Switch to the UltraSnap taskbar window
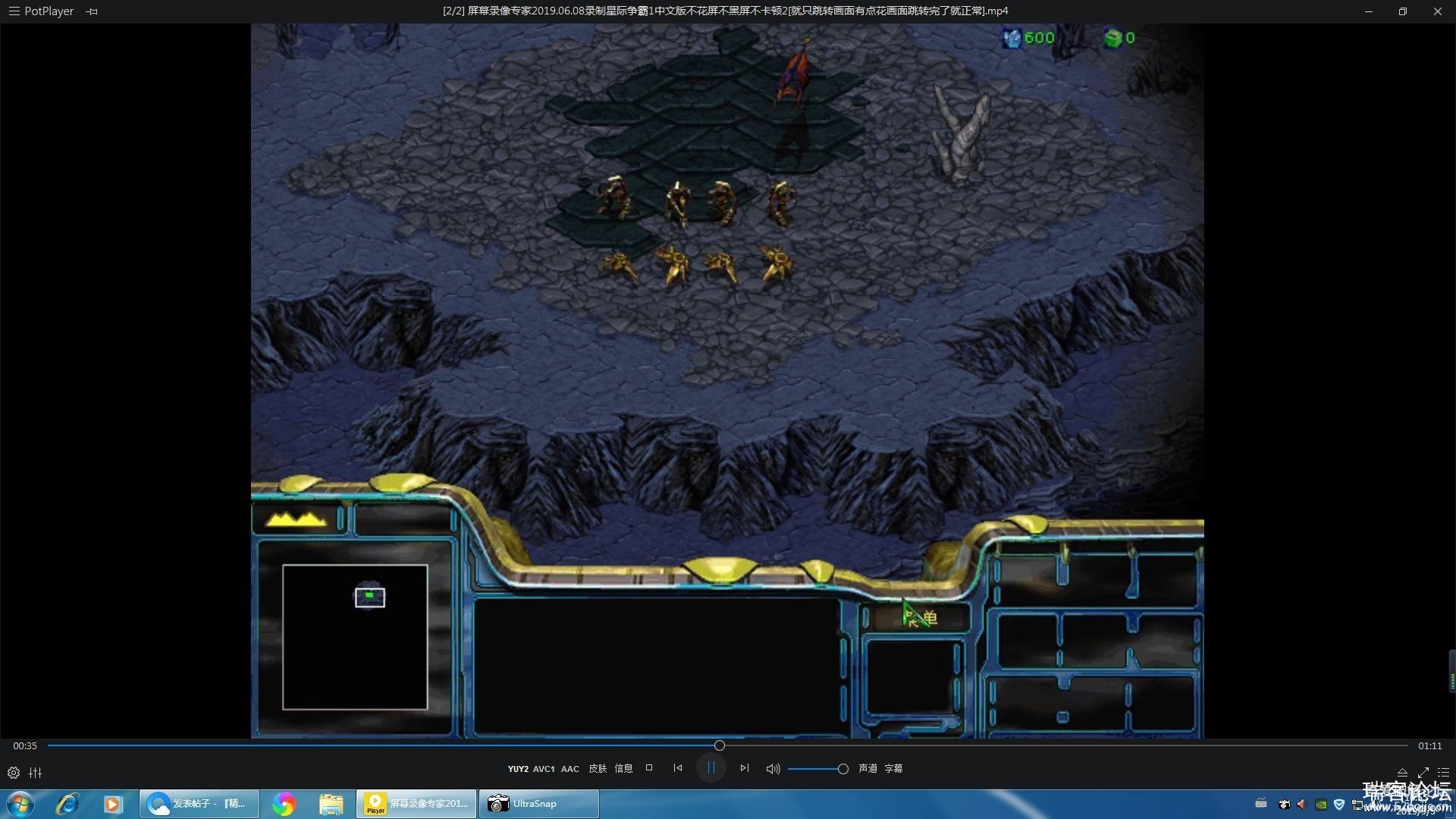The image size is (1456, 819). 538,804
